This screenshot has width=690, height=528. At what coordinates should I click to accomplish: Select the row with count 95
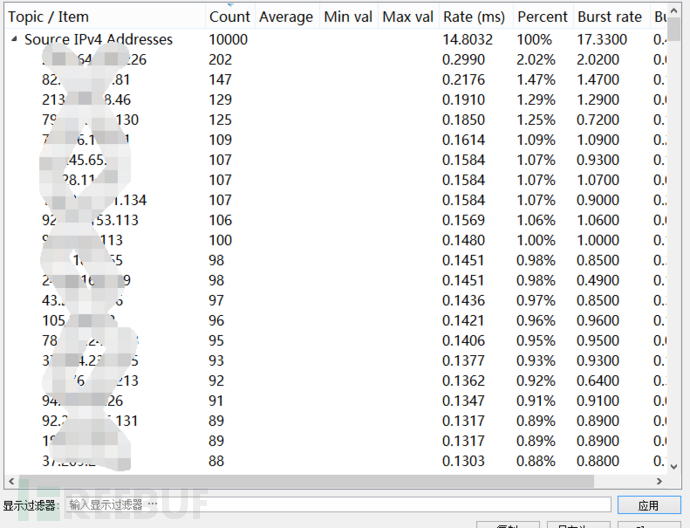tap(336, 341)
